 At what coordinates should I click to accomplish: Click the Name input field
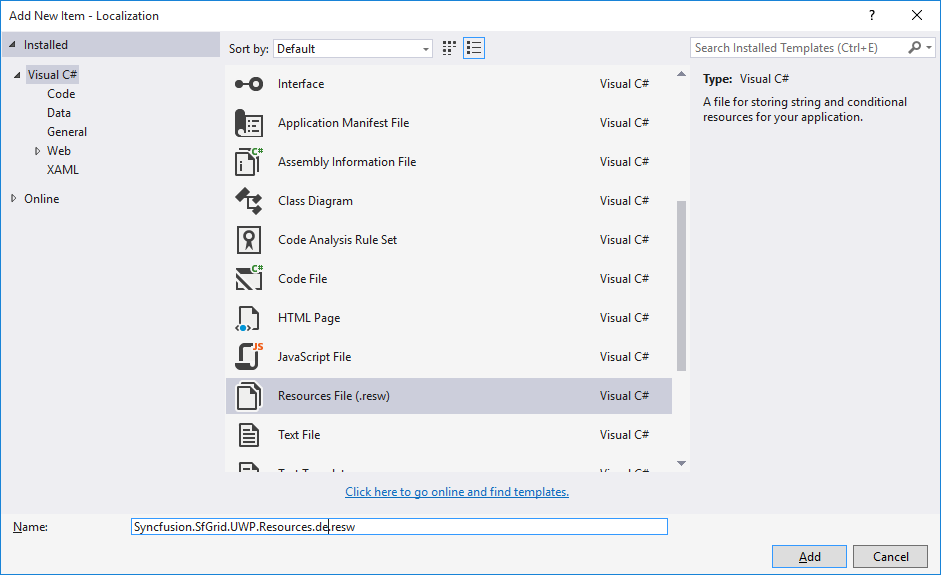coord(399,526)
